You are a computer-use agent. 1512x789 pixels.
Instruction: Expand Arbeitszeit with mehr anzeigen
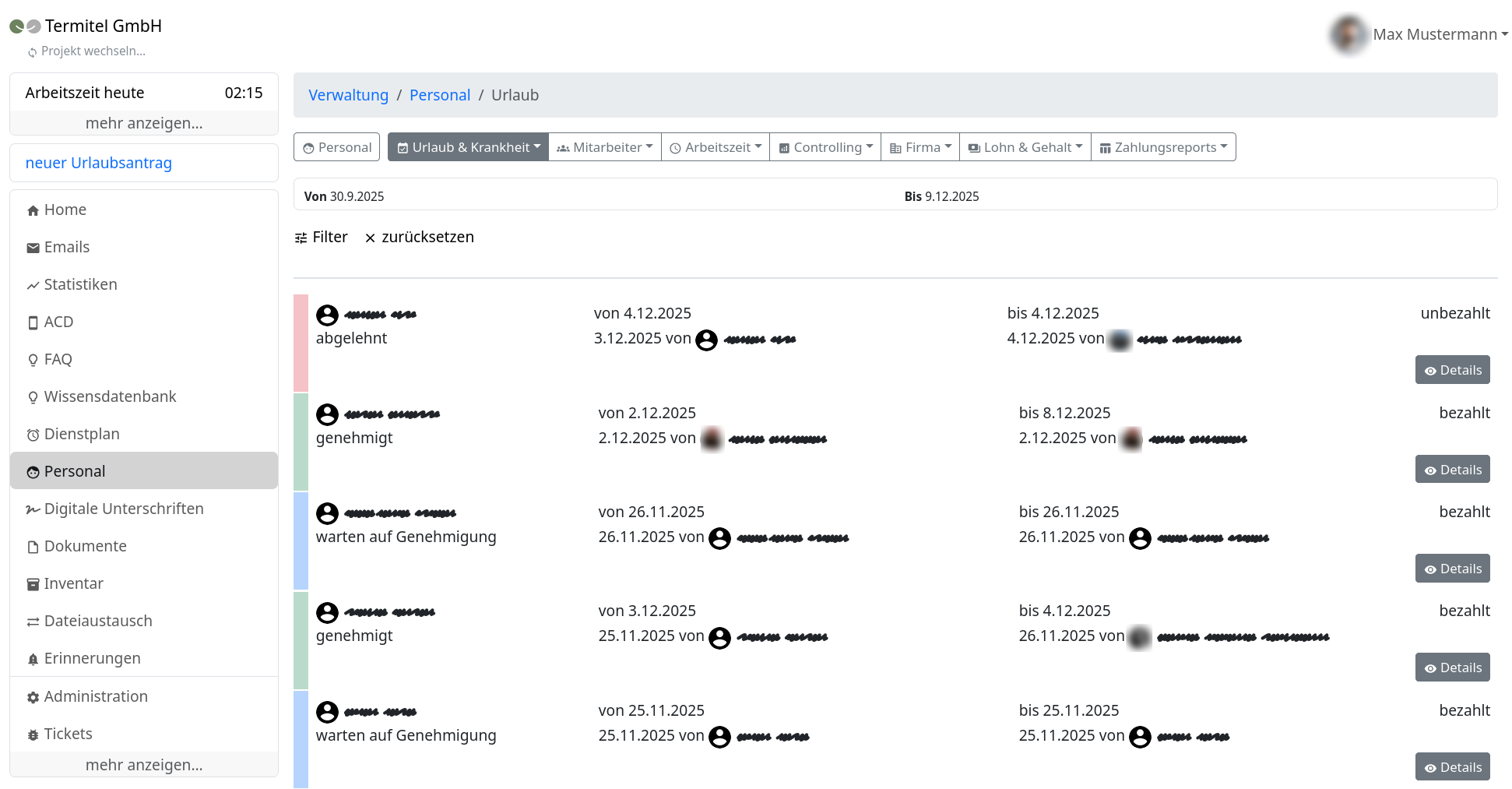[144, 123]
